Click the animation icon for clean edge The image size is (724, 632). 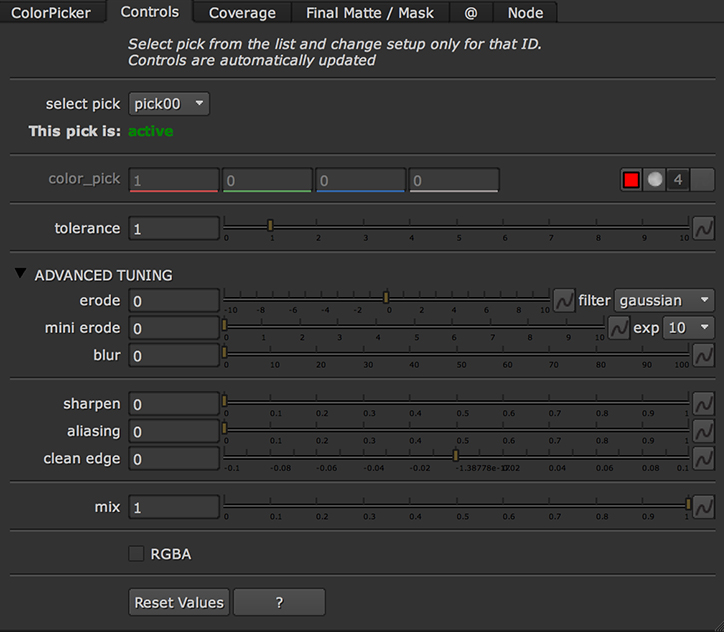coord(704,459)
